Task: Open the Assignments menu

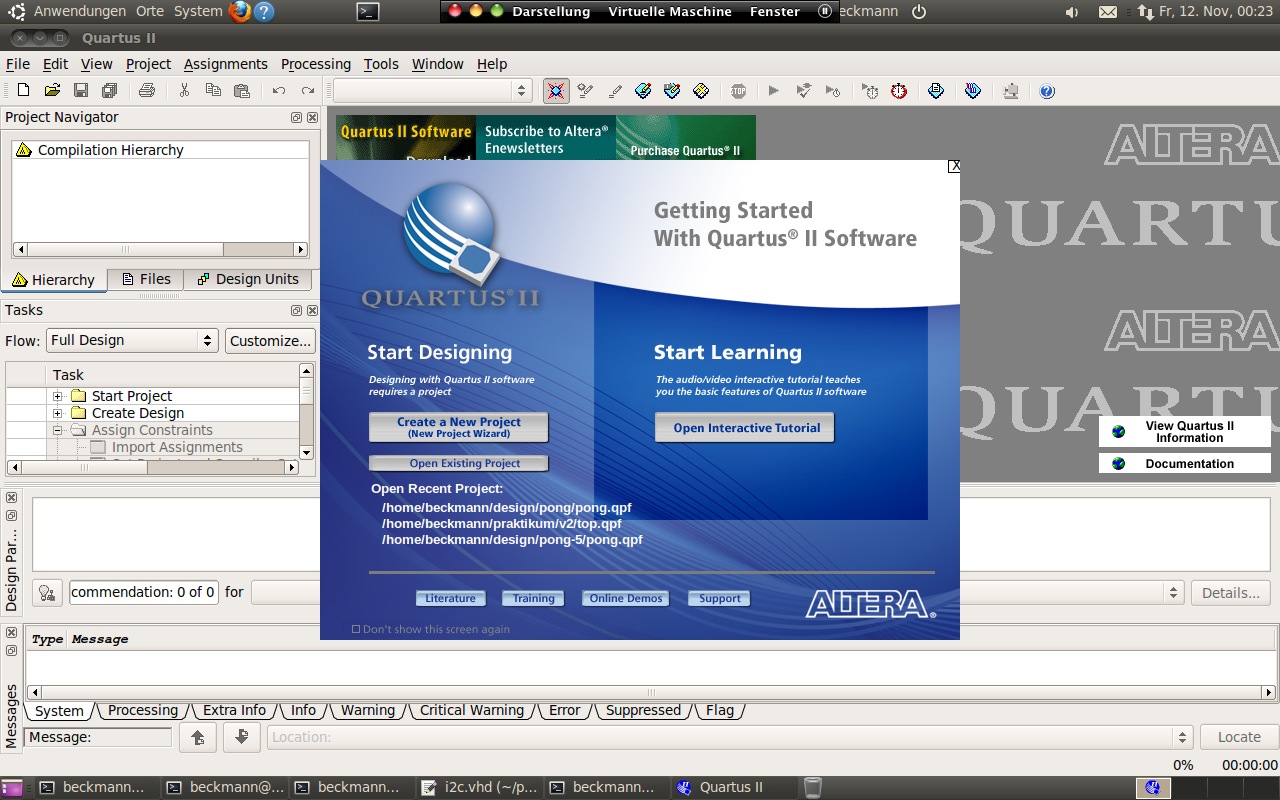Action: point(225,64)
